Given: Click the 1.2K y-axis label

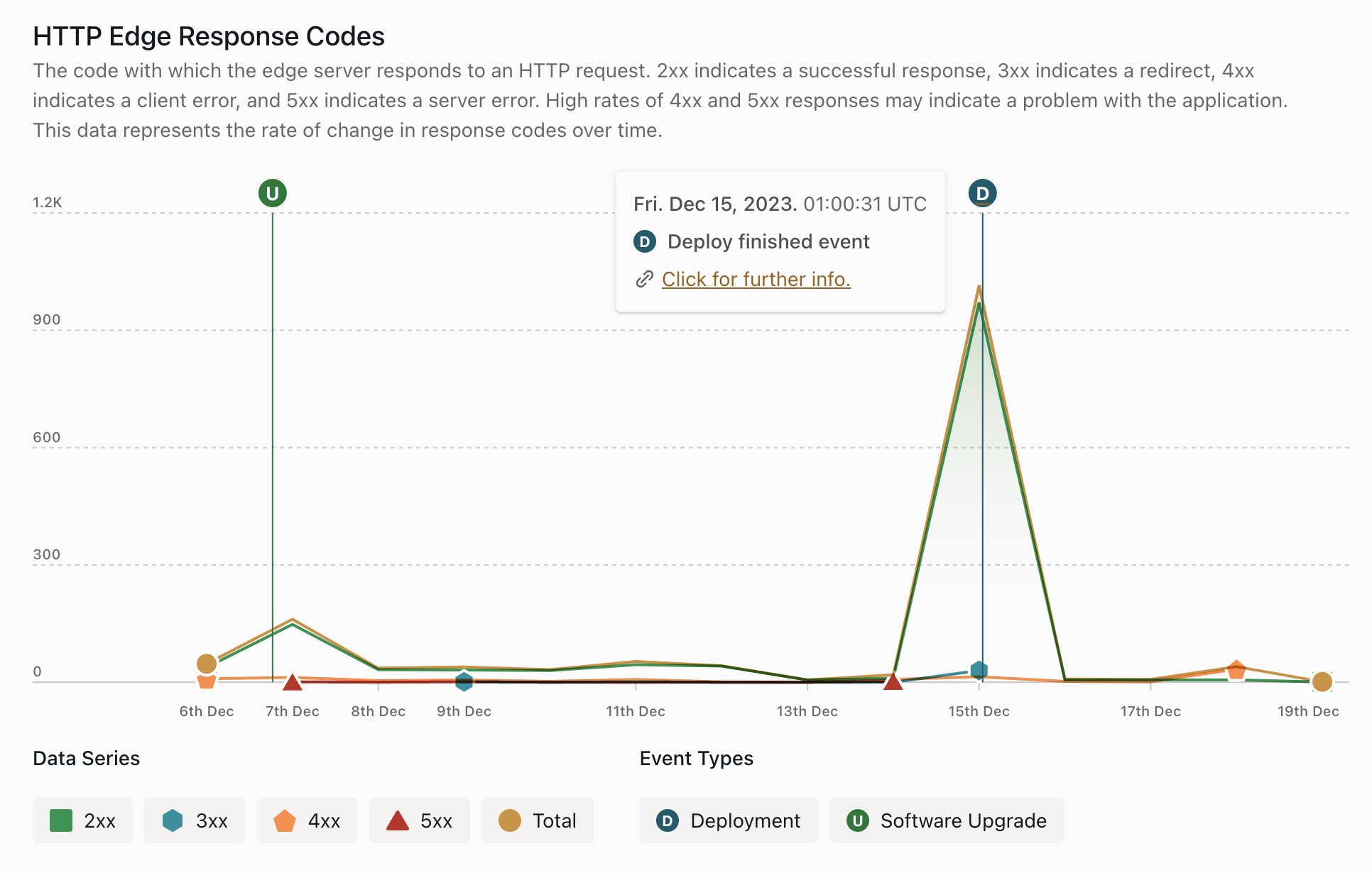Looking at the screenshot, I should point(48,202).
